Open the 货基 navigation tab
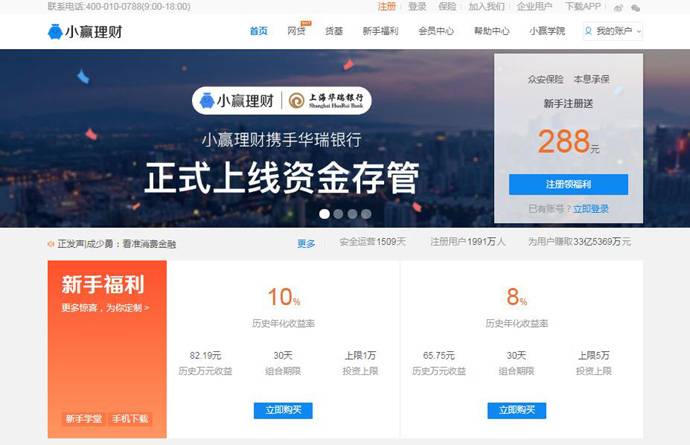The width and height of the screenshot is (690, 445). point(334,31)
